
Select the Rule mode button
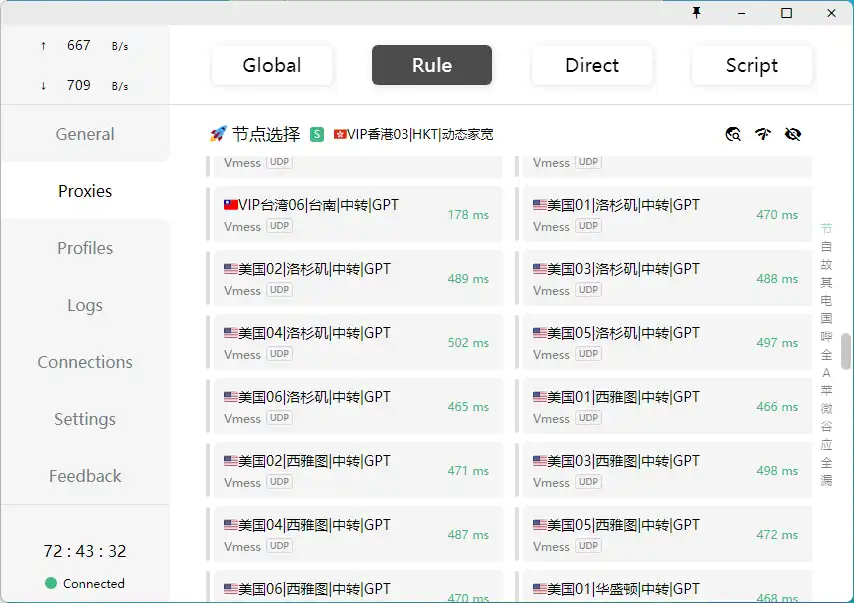(432, 65)
